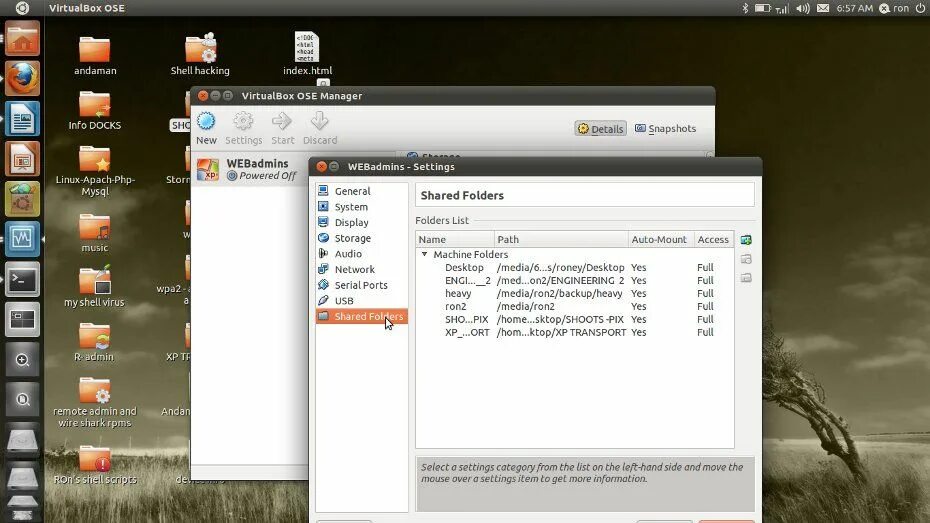Viewport: 930px width, 523px height.
Task: Select the ENGI..._2 shared folder row
Action: (574, 280)
